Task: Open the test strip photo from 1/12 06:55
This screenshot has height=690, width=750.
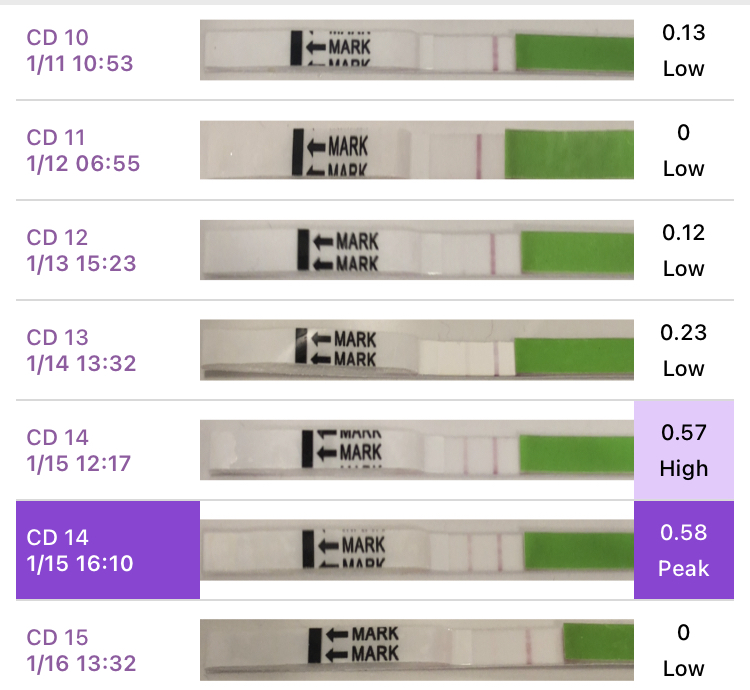Action: [x=418, y=150]
